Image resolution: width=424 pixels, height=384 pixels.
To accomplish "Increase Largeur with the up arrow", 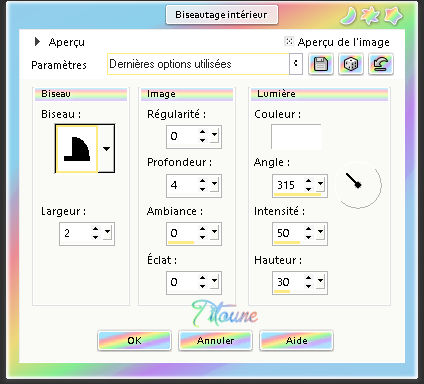I will (96, 229).
